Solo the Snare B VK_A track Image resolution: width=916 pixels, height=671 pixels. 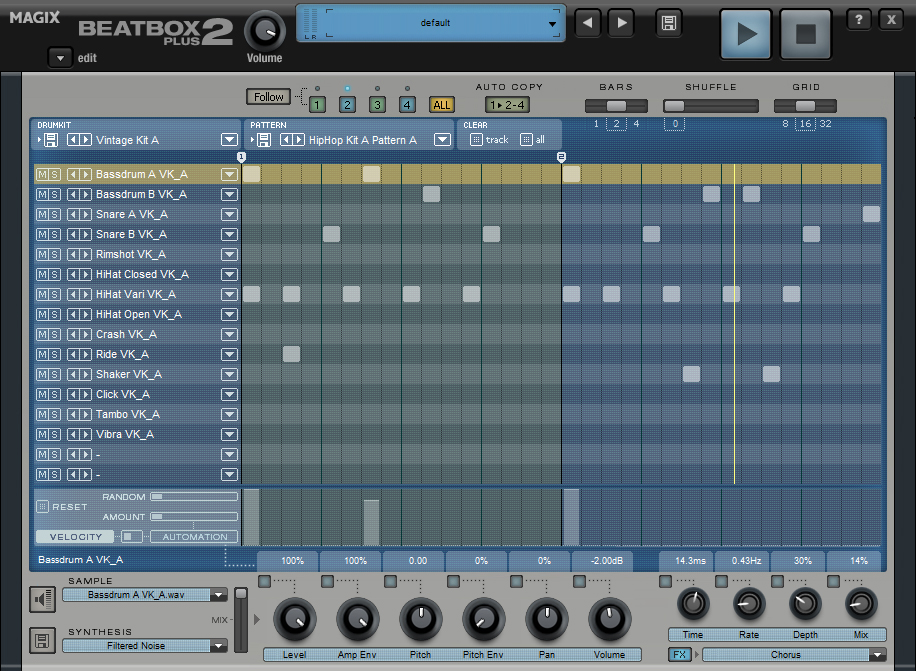click(54, 235)
